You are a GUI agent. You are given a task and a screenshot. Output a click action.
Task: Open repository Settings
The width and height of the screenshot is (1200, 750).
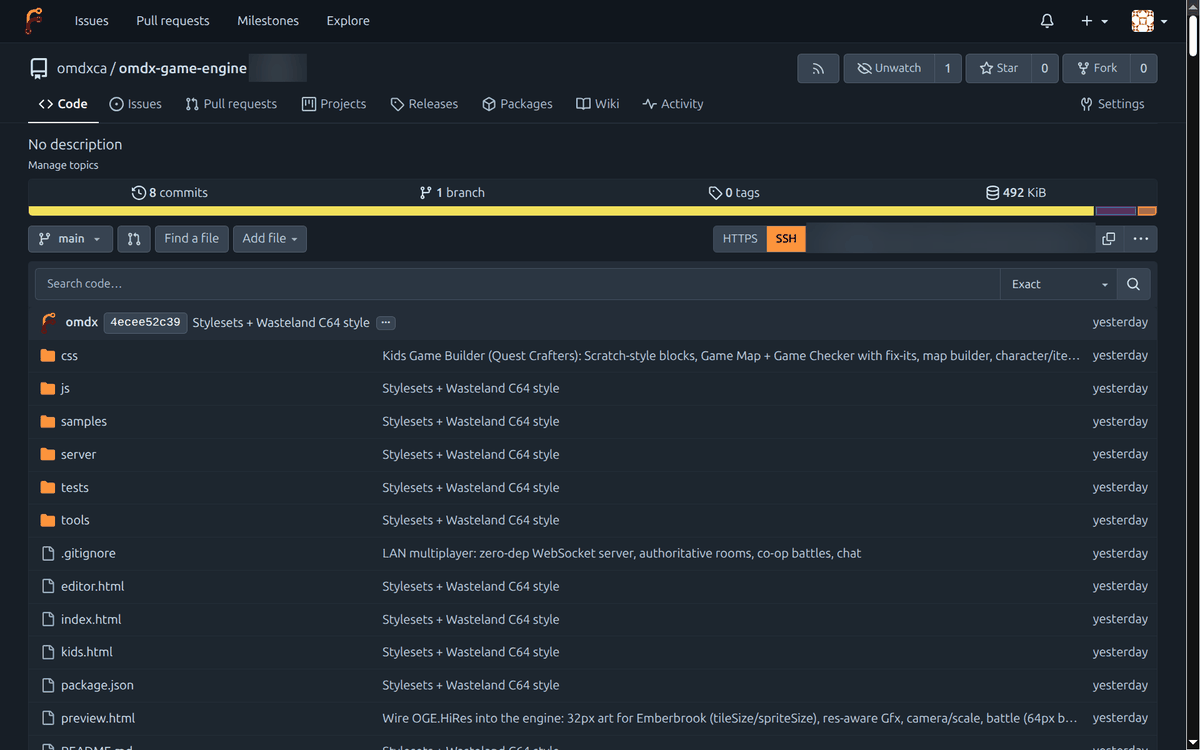[1112, 104]
